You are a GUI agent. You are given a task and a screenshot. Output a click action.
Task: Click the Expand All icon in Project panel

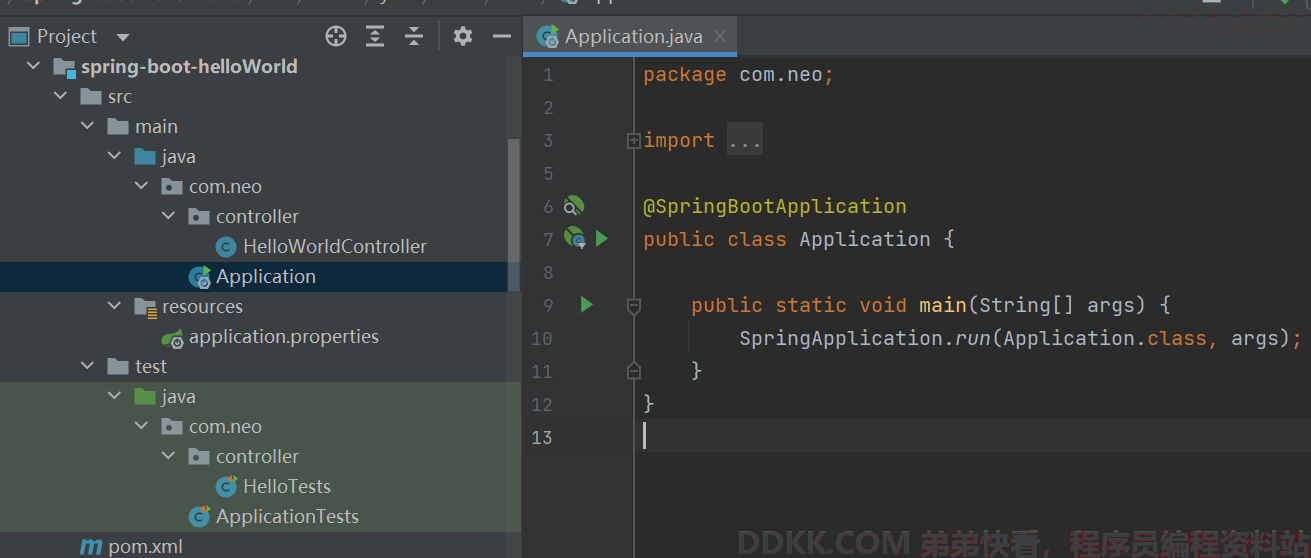pos(375,37)
